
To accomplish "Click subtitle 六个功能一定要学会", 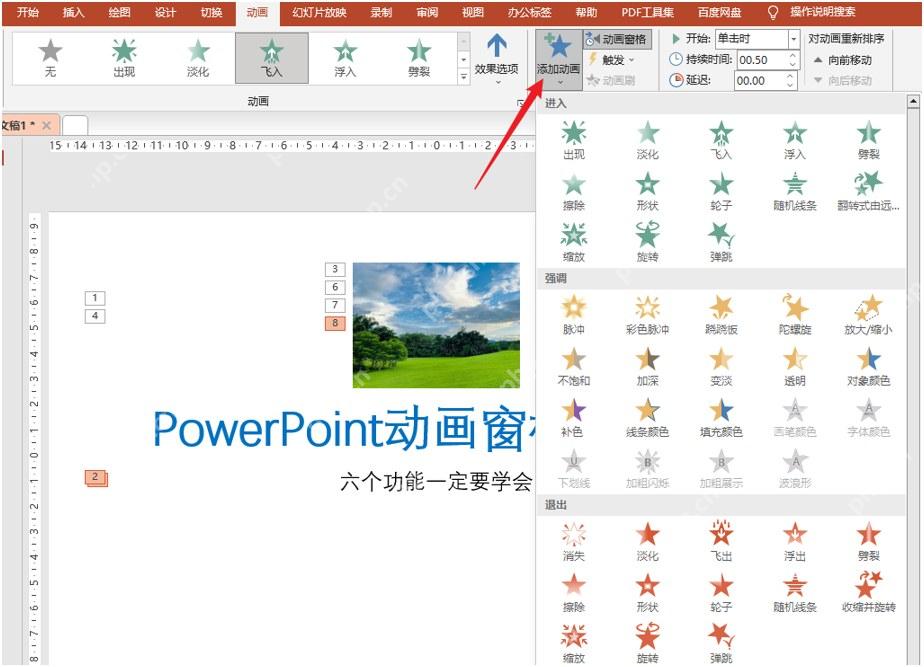I will click(x=436, y=481).
